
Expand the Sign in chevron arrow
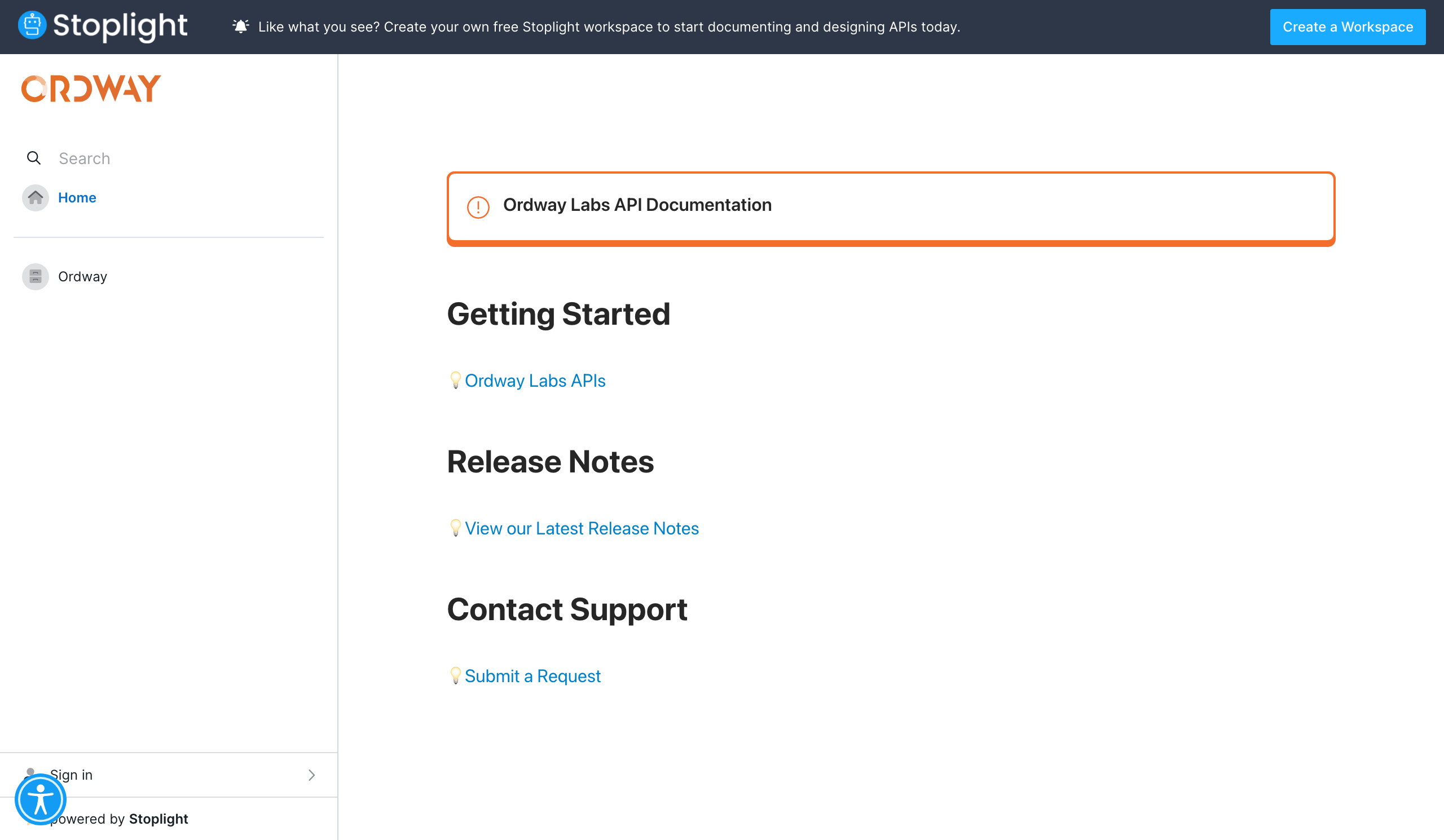312,775
